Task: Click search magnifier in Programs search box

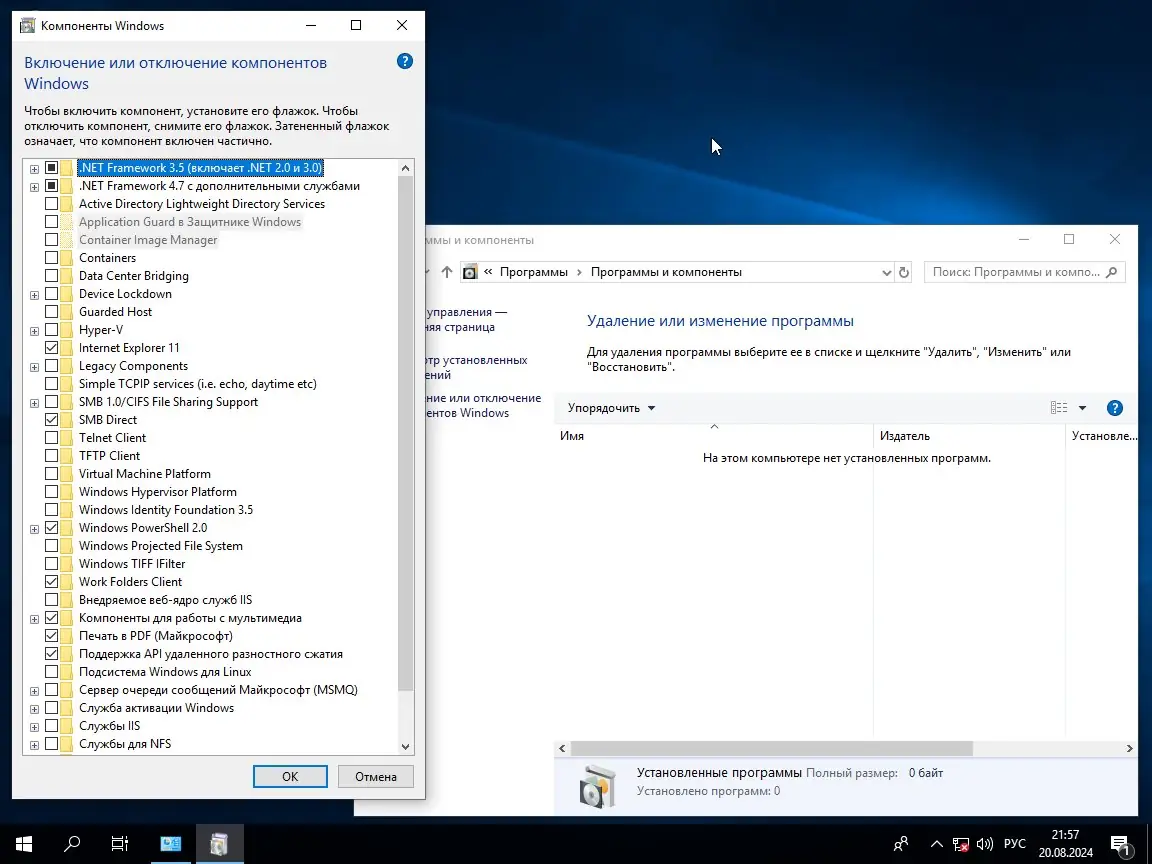Action: tap(1112, 272)
